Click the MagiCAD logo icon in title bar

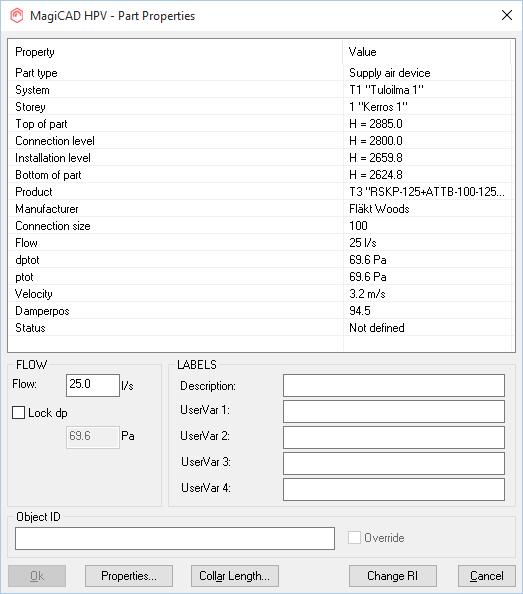(17, 16)
